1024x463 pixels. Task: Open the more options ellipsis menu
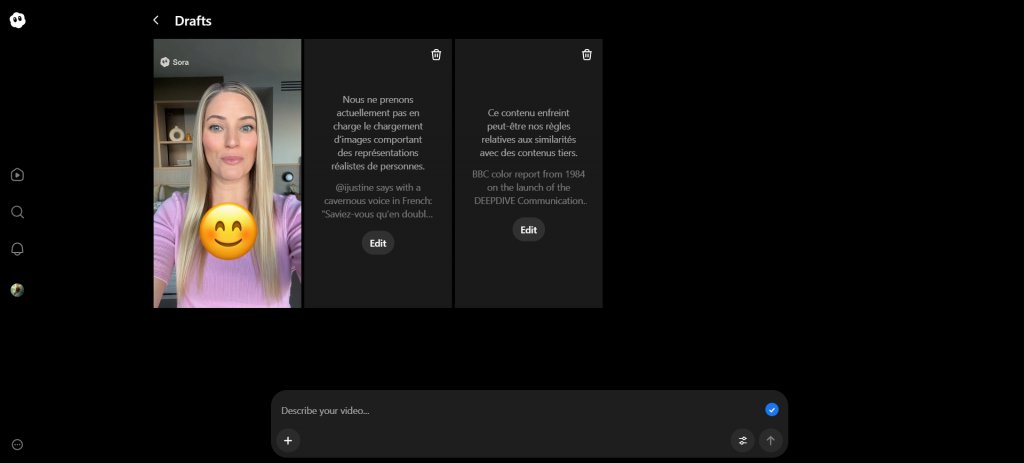[x=17, y=444]
